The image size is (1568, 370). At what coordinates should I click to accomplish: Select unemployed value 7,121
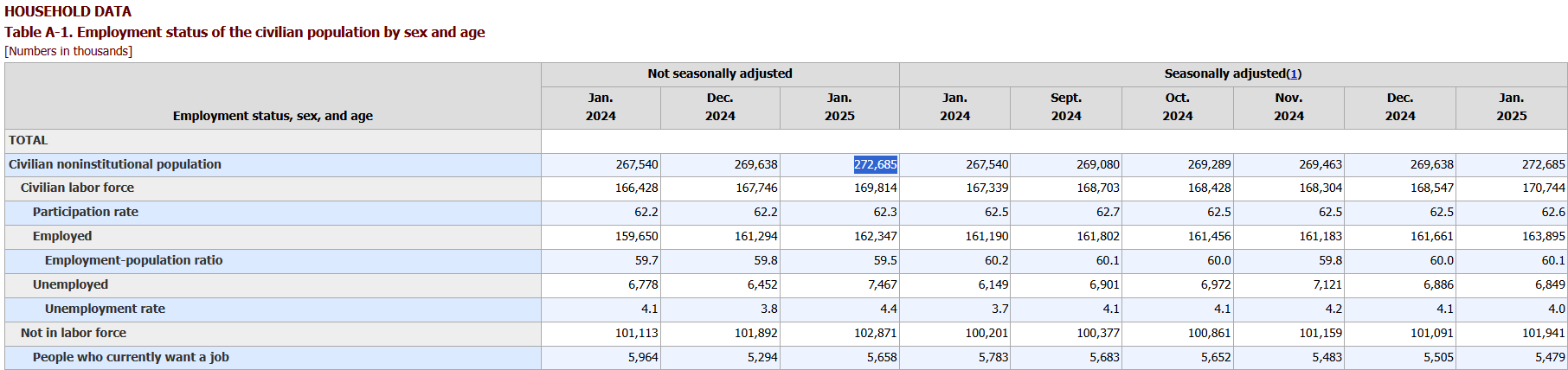coord(1327,284)
